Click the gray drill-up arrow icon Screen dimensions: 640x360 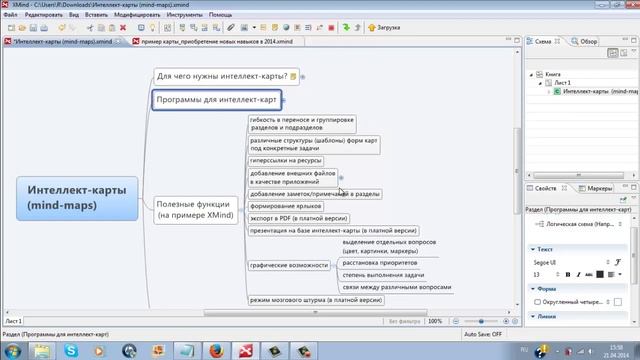[x=358, y=27]
